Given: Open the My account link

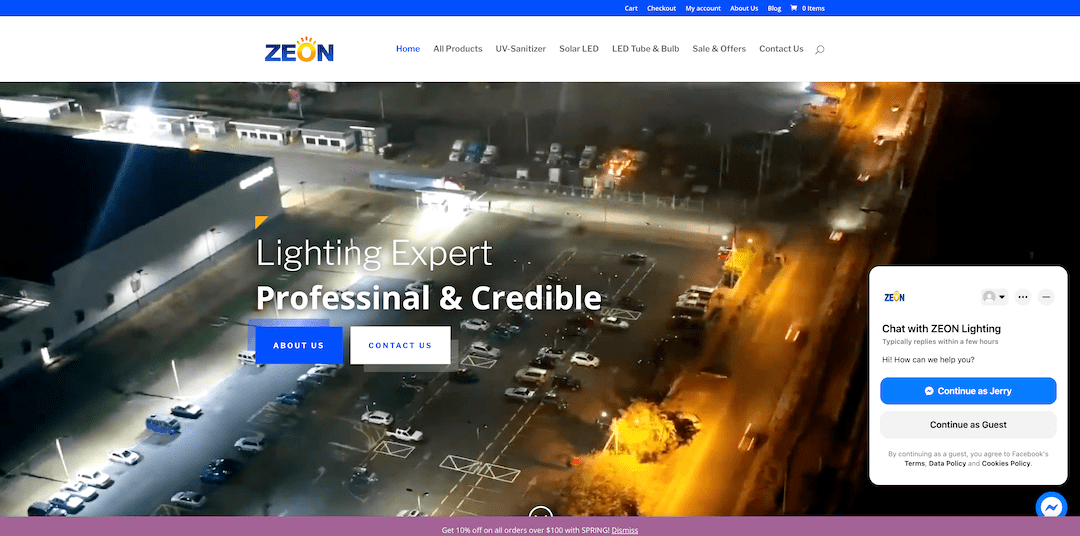Looking at the screenshot, I should click(703, 8).
